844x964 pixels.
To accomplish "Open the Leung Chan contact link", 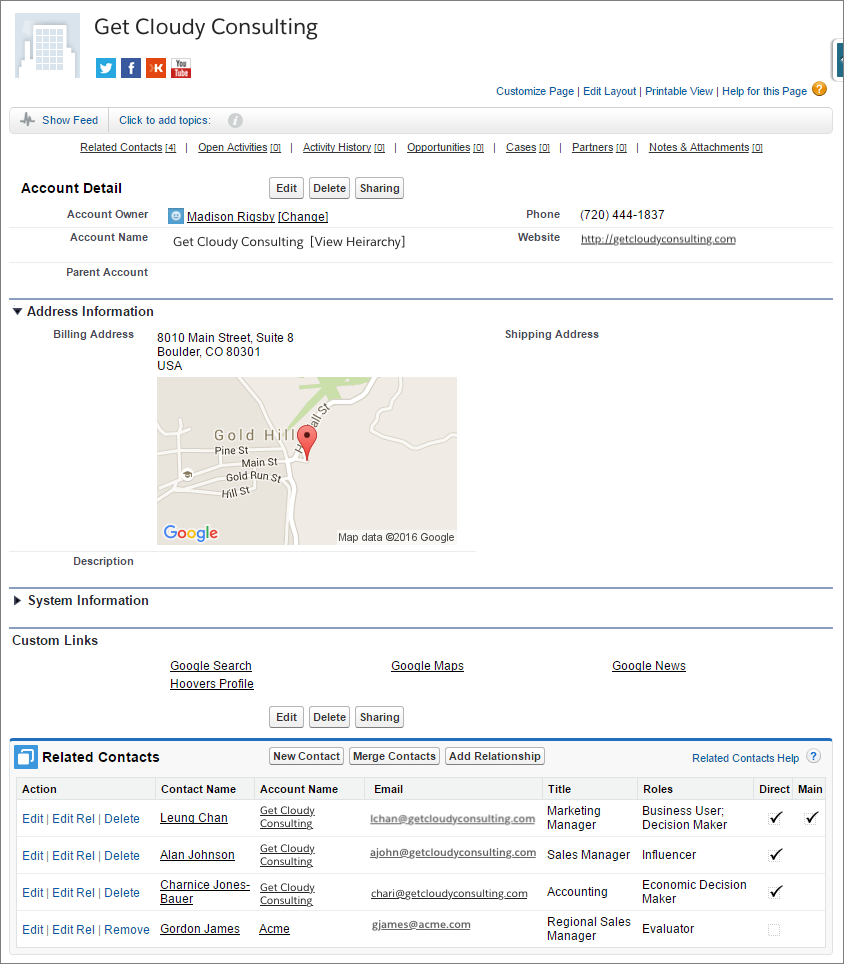I will point(194,818).
